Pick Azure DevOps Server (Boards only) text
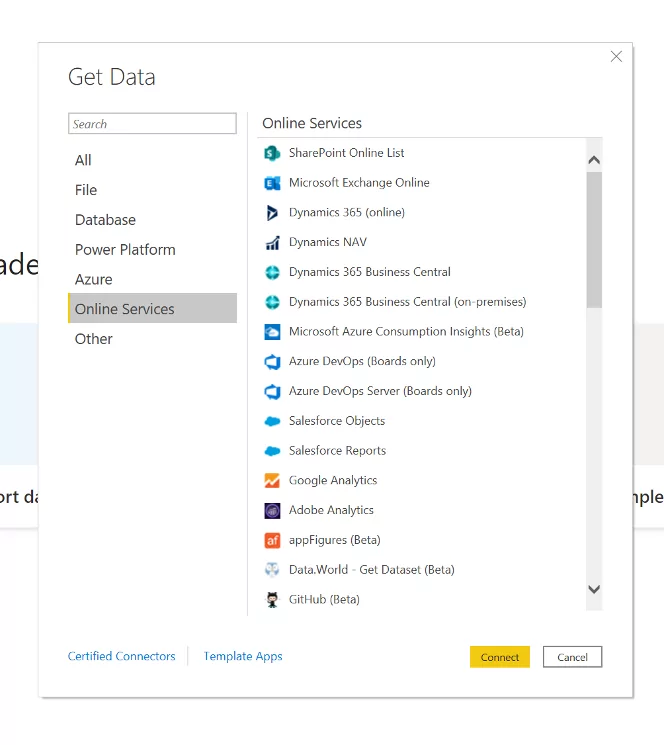This screenshot has height=745, width=664. [380, 391]
